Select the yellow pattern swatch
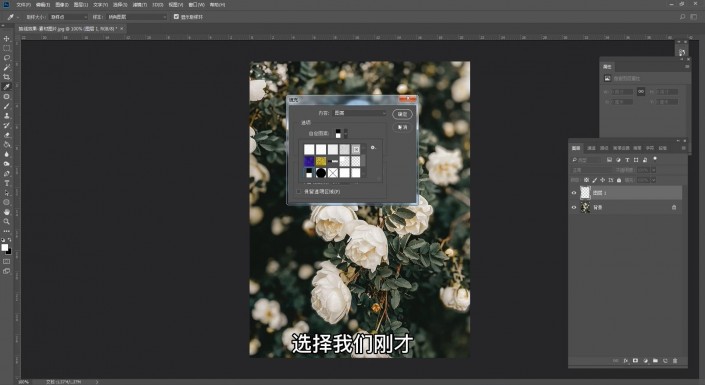 pyautogui.click(x=321, y=161)
